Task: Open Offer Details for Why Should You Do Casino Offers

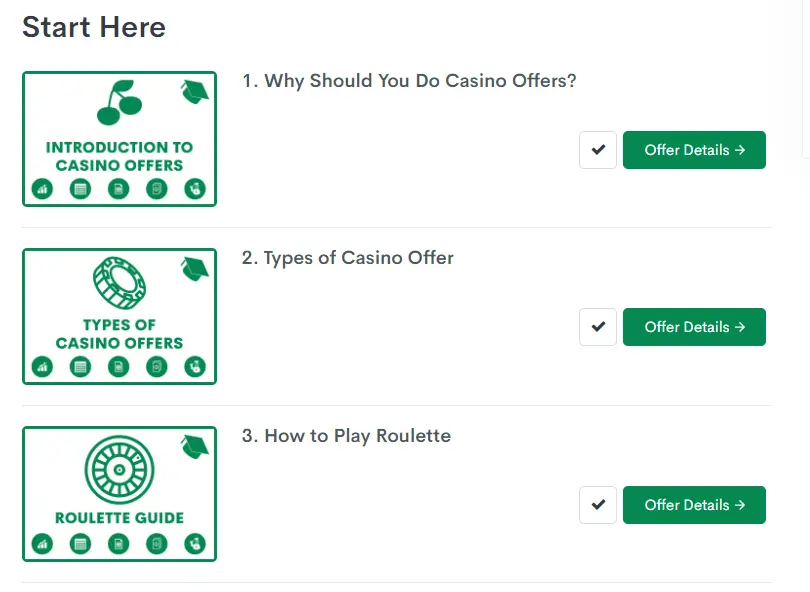Action: (694, 150)
